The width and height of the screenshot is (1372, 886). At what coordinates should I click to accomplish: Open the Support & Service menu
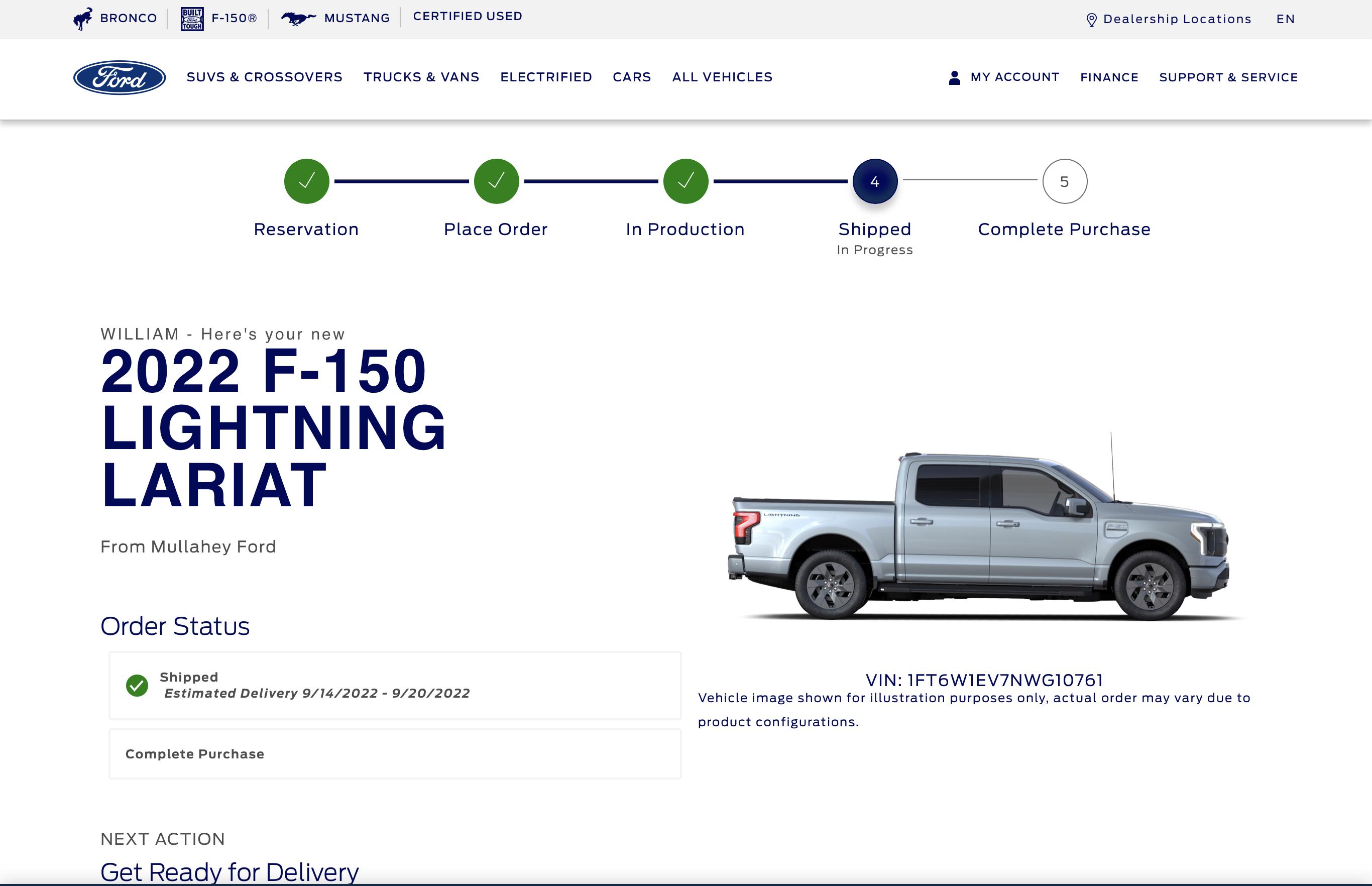[1228, 78]
